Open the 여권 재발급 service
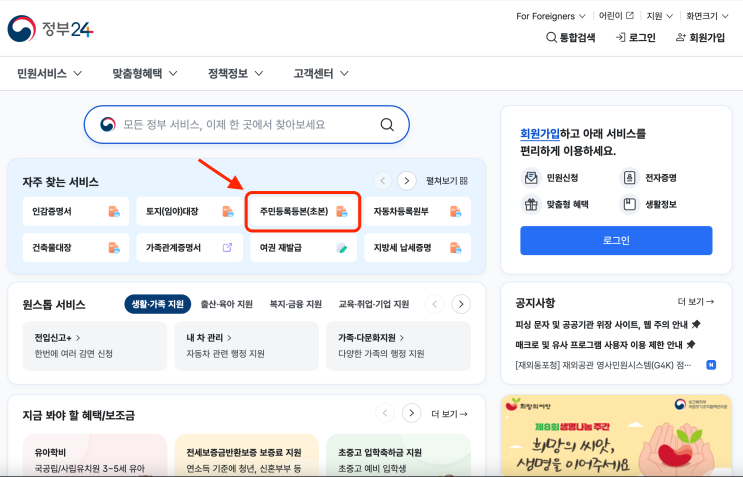The width and height of the screenshot is (743, 477). pos(303,248)
